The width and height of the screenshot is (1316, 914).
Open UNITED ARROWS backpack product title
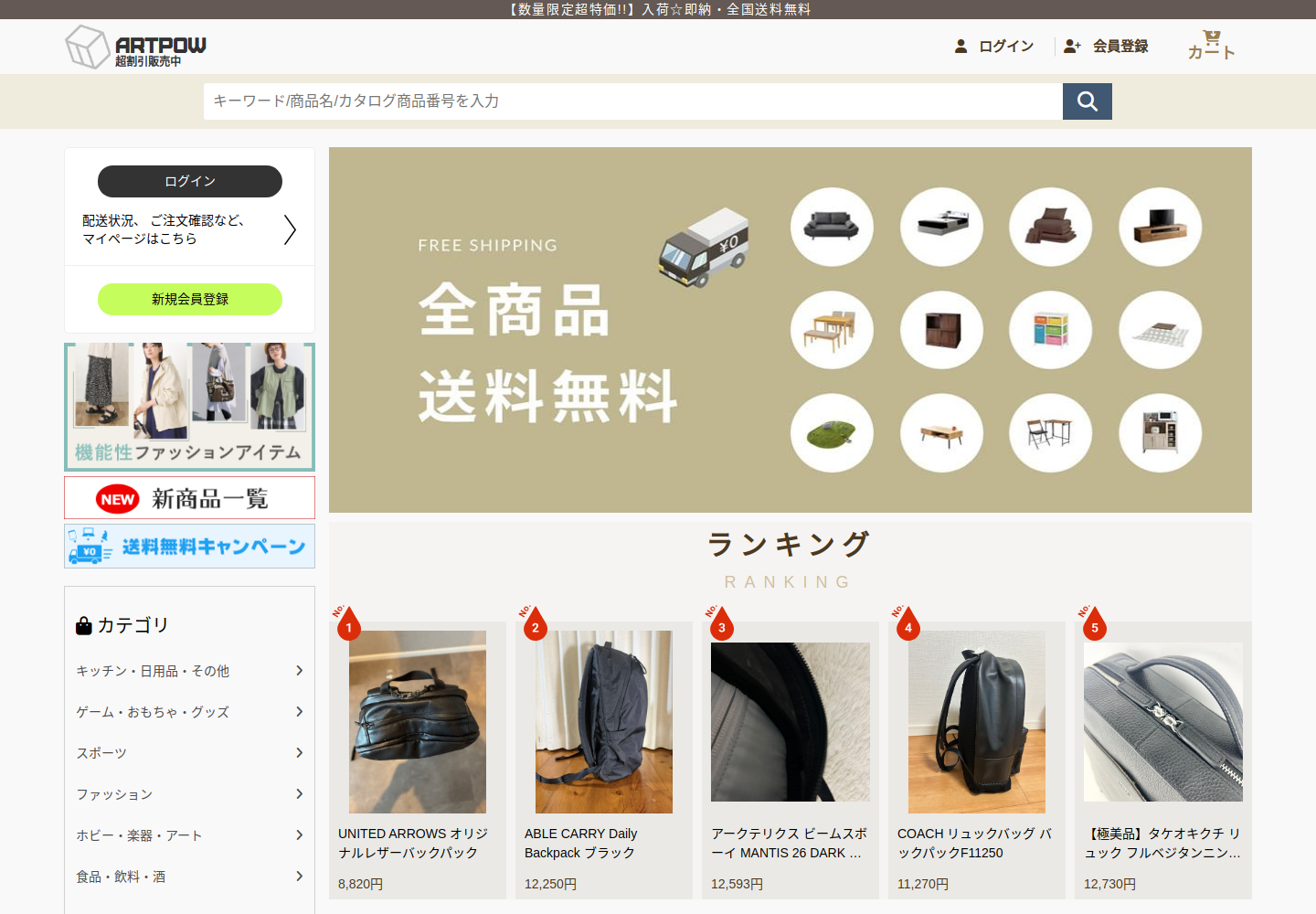tap(413, 843)
